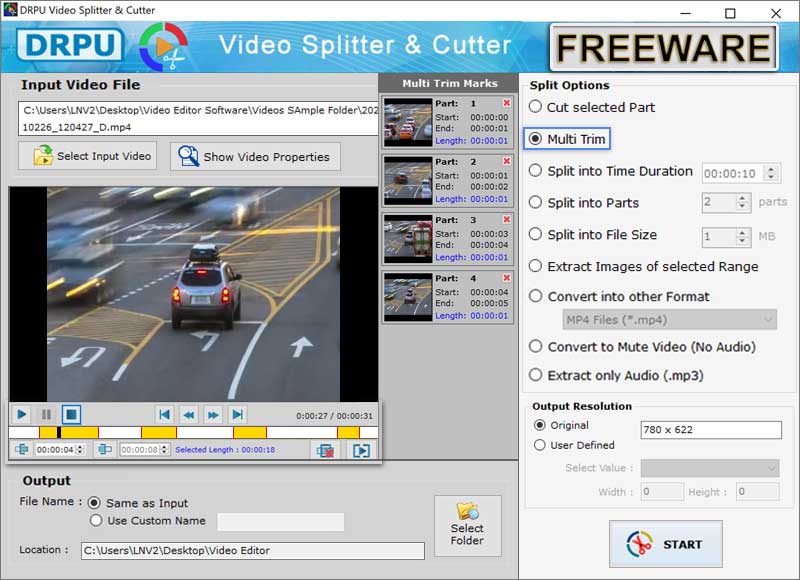800x580 pixels.
Task: Set the trim end mark
Action: tap(103, 449)
